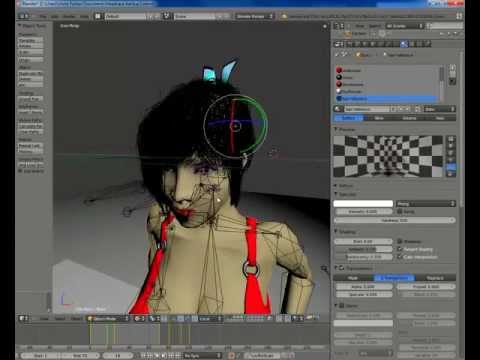Image resolution: width=480 pixels, height=360 pixels.
Task: Open the Scene properties tab icon
Action: coord(358,44)
